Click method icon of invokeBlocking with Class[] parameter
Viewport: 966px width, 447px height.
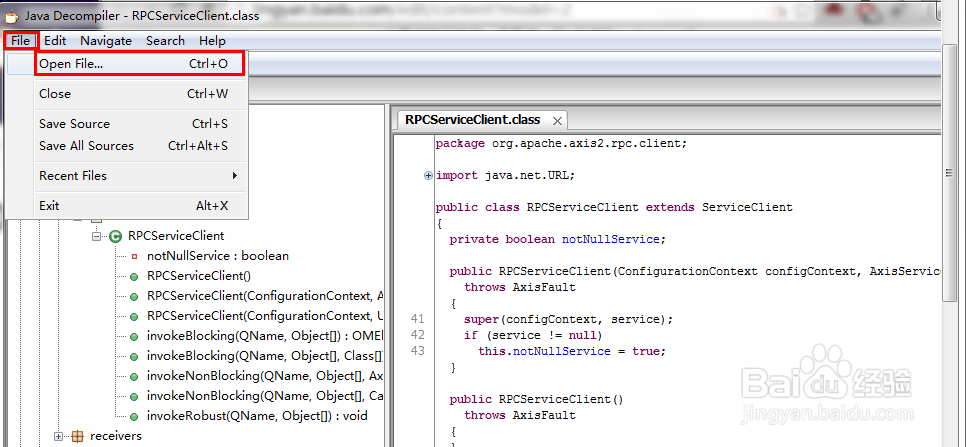(134, 356)
